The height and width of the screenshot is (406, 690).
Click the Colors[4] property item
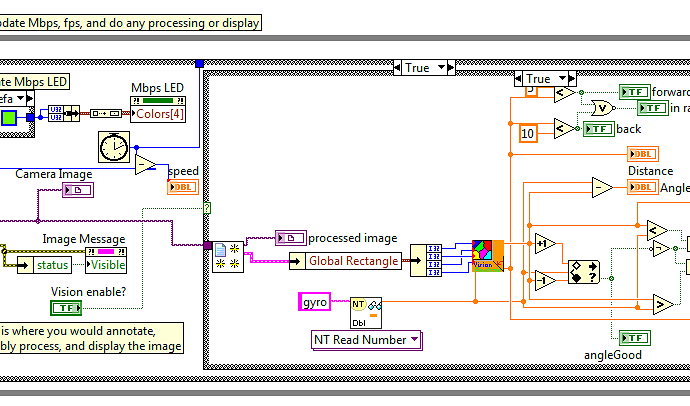pos(158,114)
